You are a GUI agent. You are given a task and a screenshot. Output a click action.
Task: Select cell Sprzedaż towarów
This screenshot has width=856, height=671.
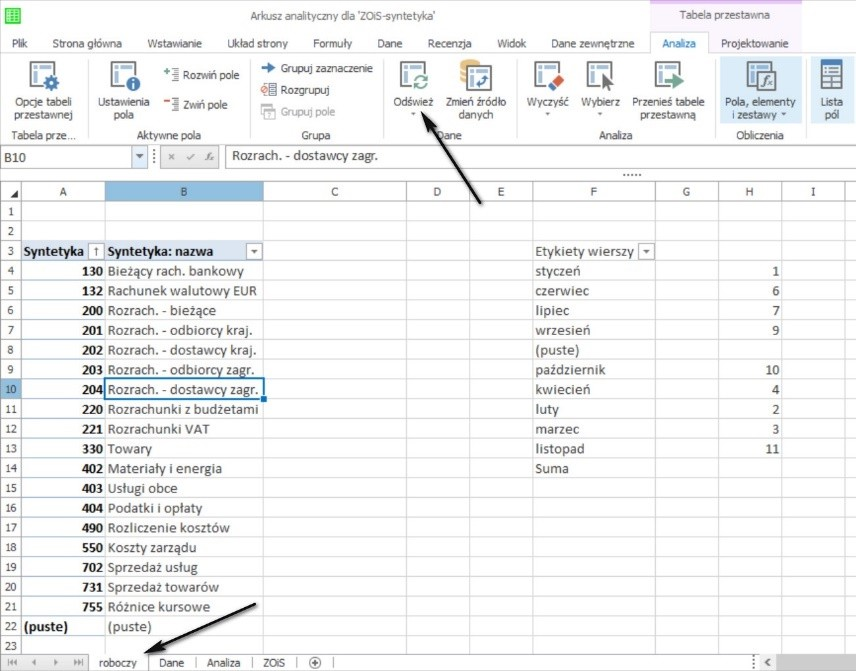point(184,587)
